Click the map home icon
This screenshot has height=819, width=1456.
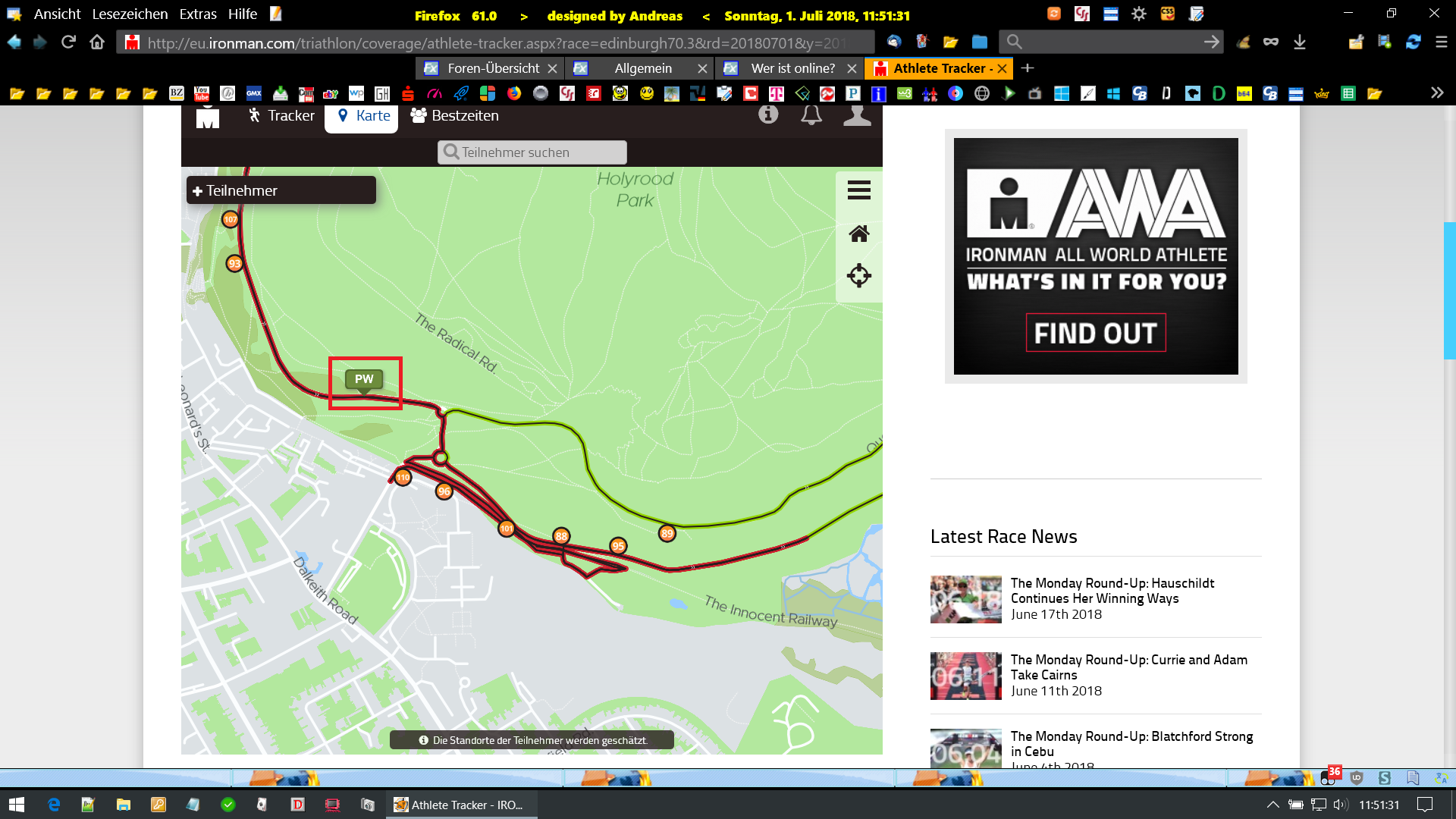click(858, 234)
